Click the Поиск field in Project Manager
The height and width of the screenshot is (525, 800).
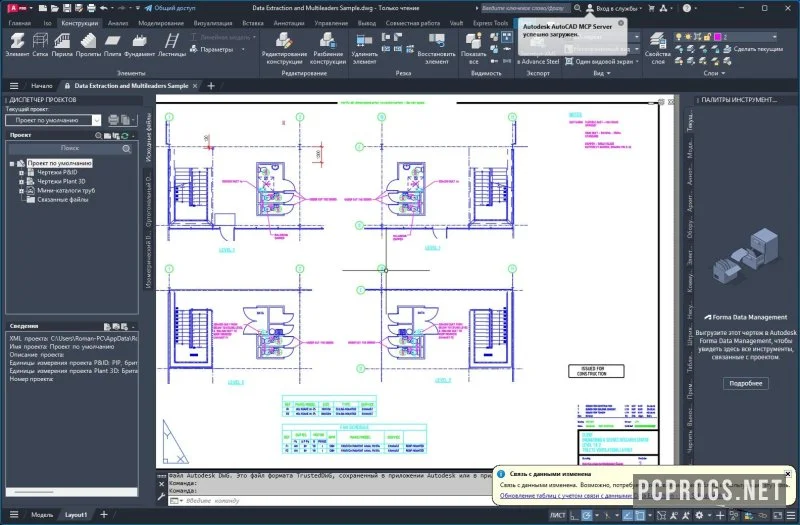pos(70,148)
